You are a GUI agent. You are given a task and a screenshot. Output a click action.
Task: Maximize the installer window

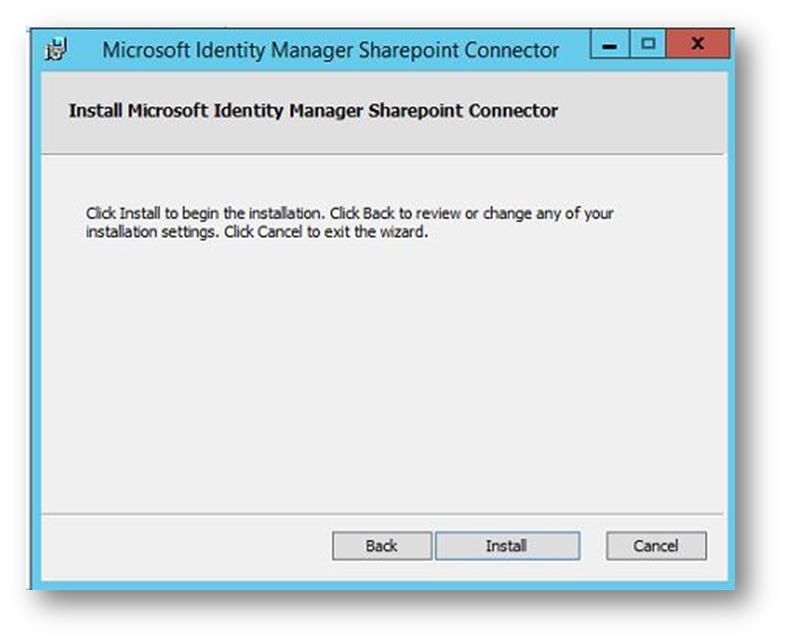coord(648,44)
